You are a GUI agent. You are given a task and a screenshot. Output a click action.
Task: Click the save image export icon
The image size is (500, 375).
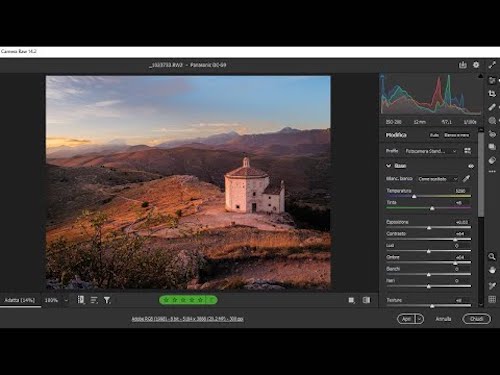[463, 65]
